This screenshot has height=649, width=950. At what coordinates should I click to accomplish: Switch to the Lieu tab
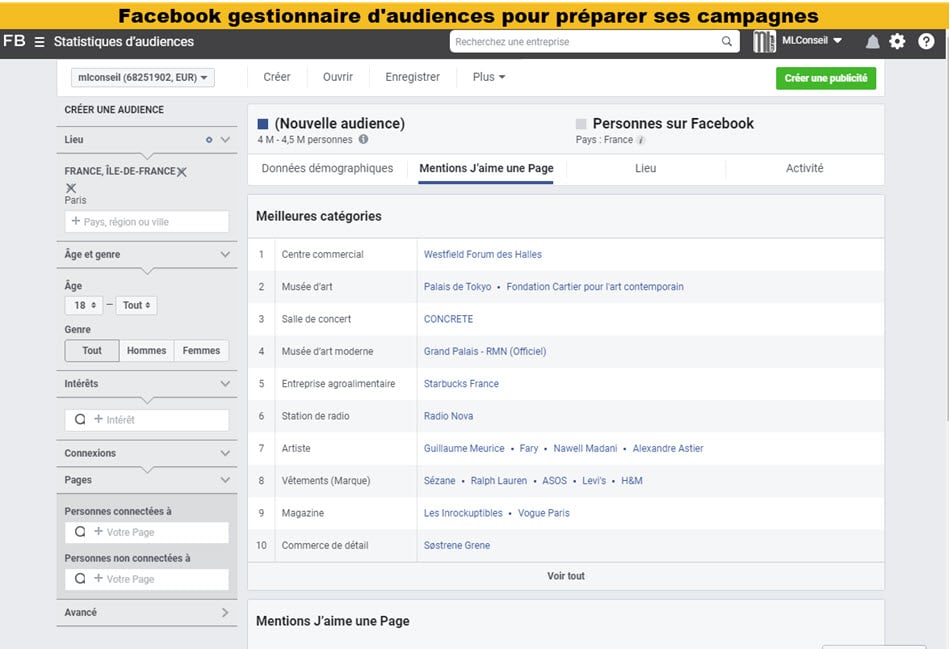coord(645,168)
